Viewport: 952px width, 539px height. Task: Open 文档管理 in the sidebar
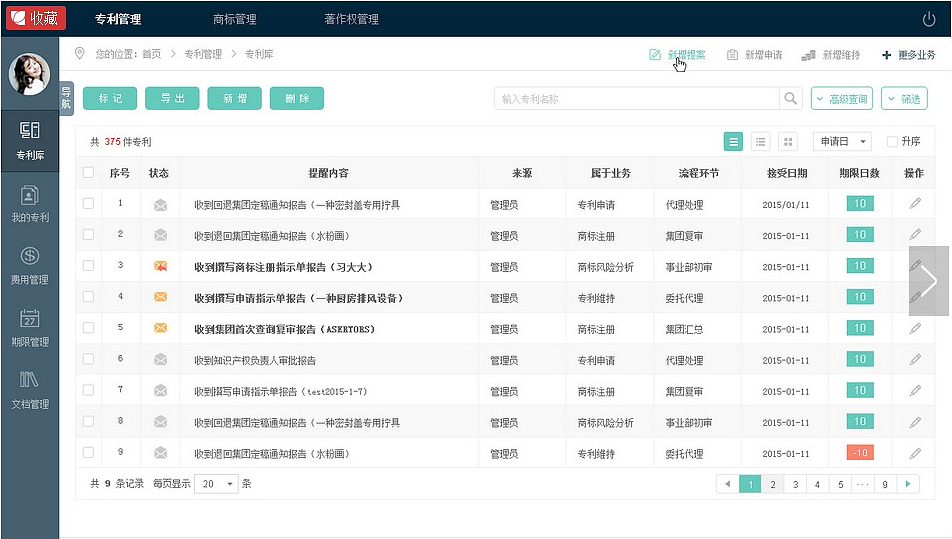point(30,389)
